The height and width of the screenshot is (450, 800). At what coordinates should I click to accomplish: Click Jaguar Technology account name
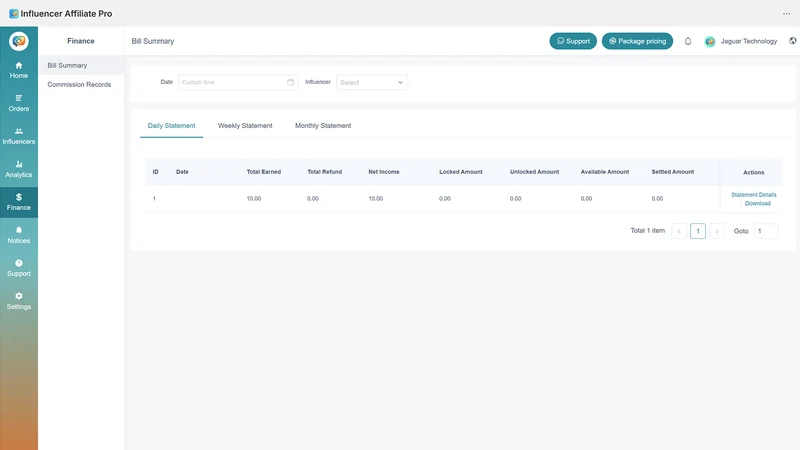pyautogui.click(x=748, y=41)
